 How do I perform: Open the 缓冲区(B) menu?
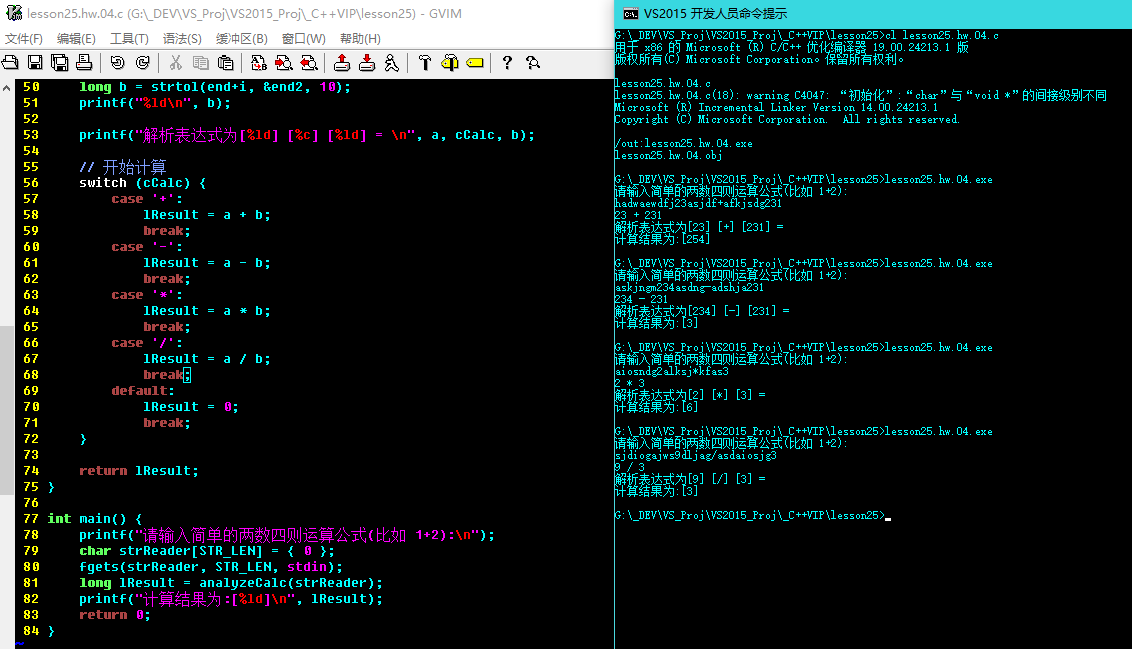242,39
